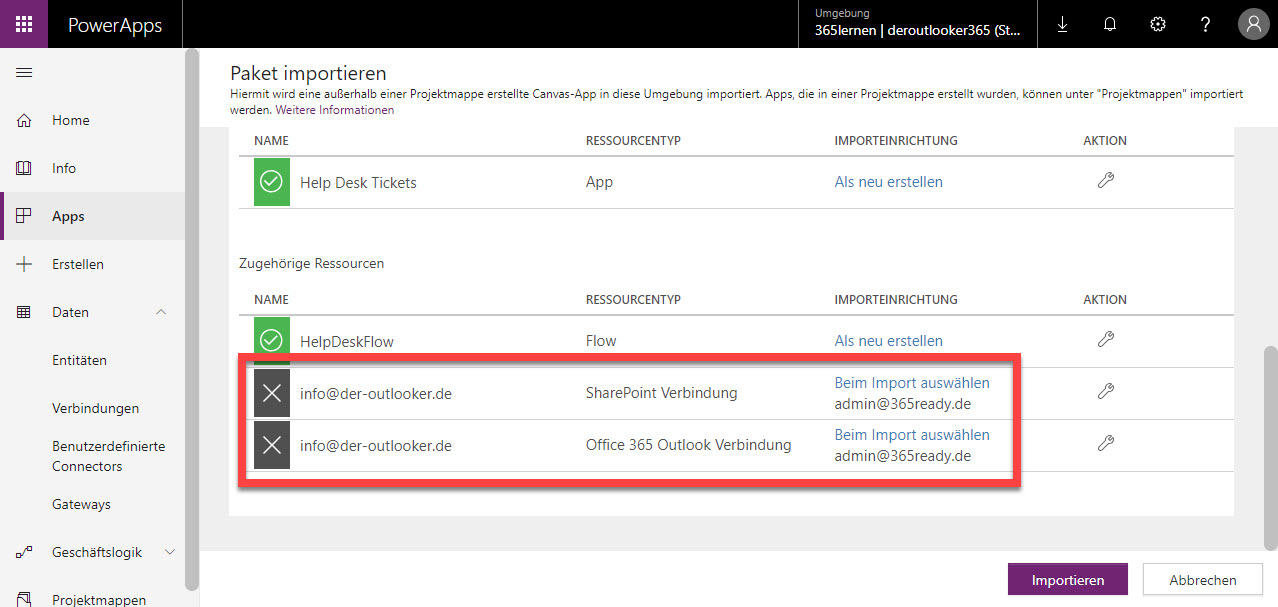Click the green check for Help Desk Tickets
The width and height of the screenshot is (1278, 607).
pos(271,182)
